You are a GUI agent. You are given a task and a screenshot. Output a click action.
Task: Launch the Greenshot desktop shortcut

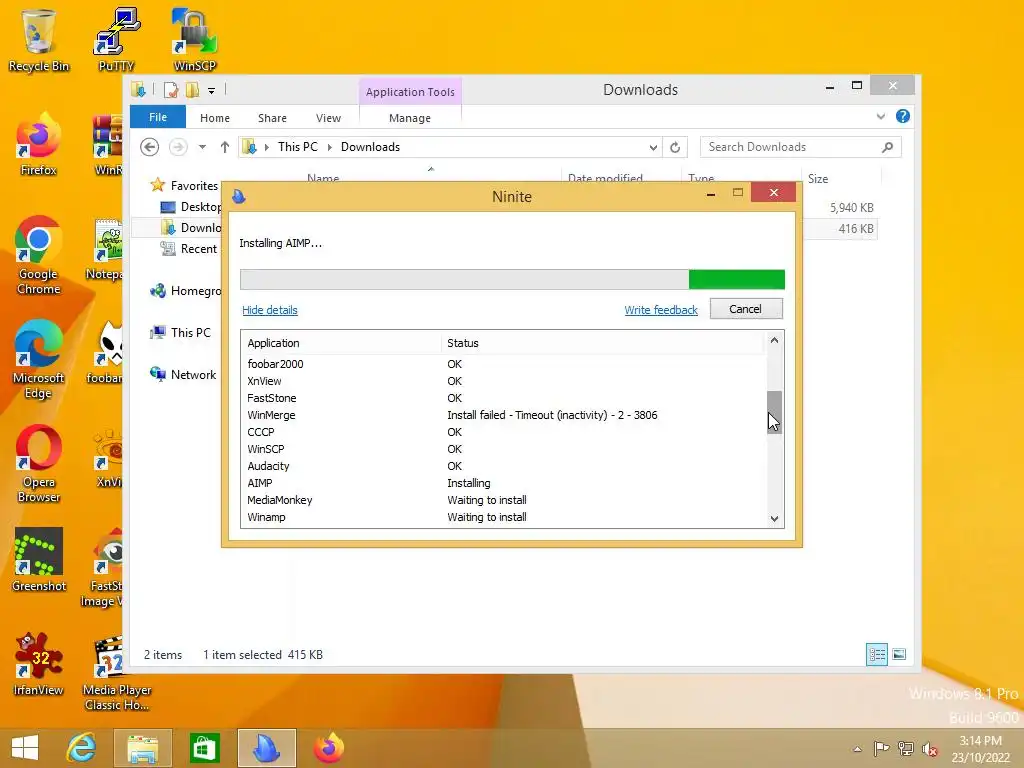tap(39, 560)
